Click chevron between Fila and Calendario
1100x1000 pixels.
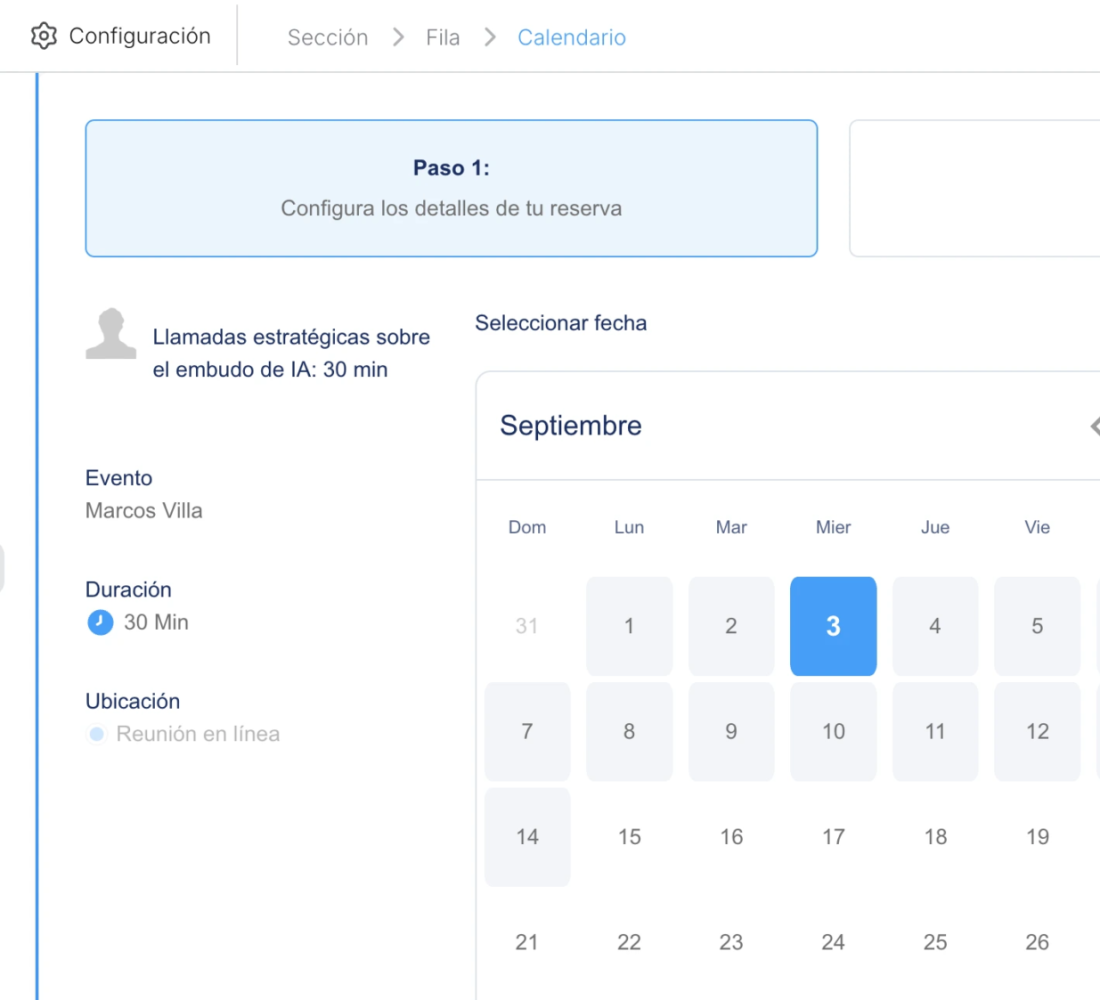click(x=489, y=38)
